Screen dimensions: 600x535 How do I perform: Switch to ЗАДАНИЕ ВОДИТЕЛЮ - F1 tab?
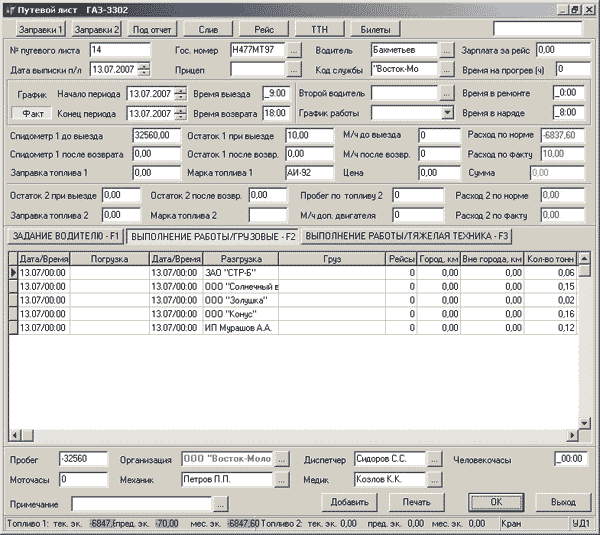pyautogui.click(x=66, y=236)
